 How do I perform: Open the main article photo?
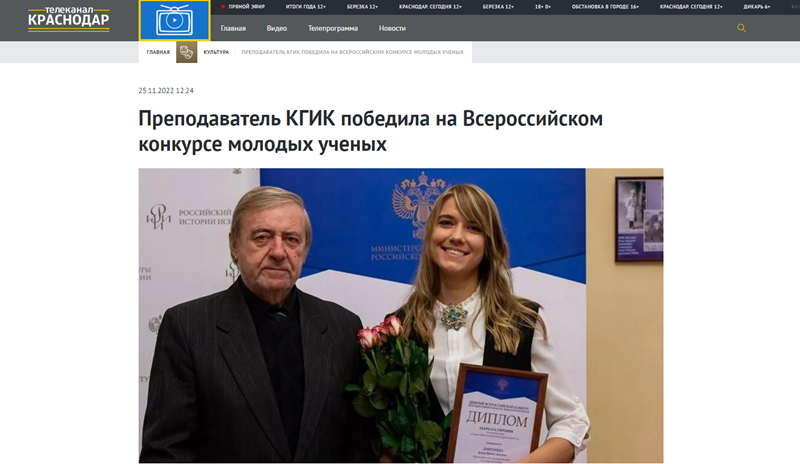pyautogui.click(x=401, y=315)
